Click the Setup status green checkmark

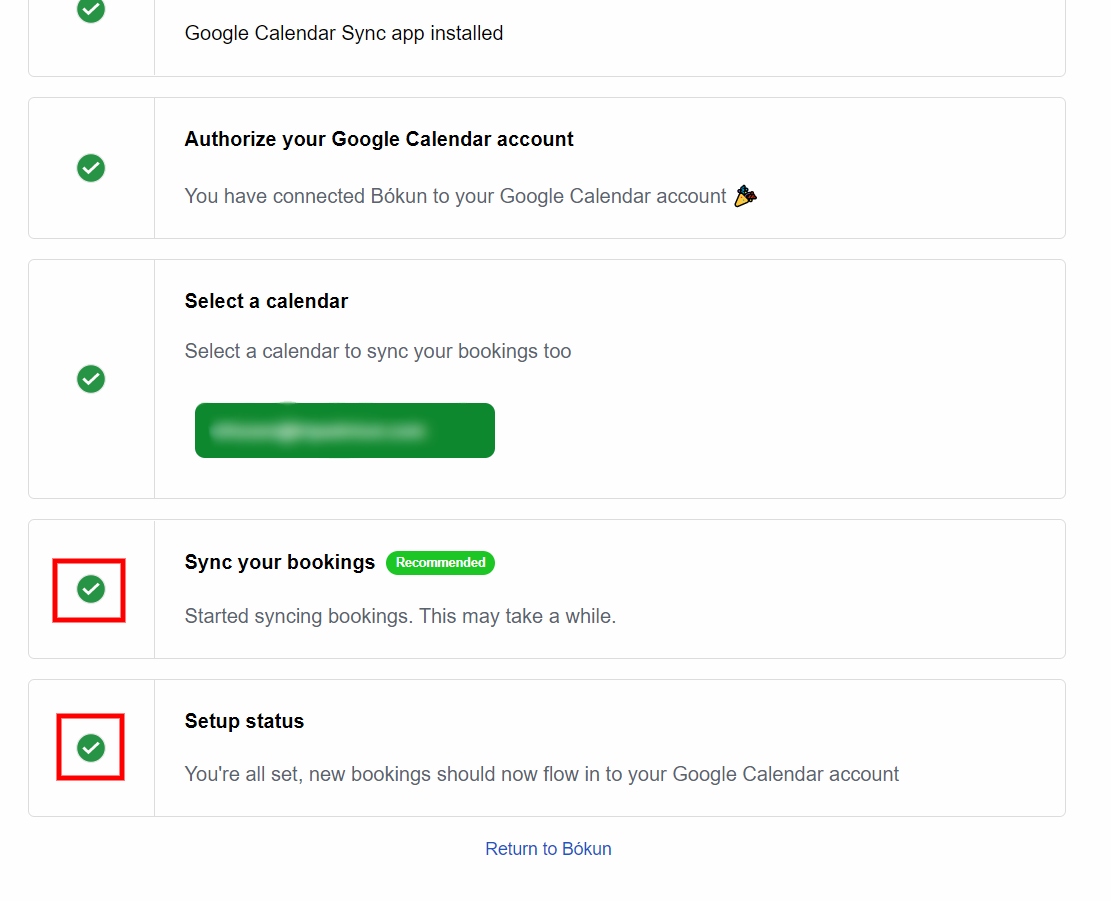tap(91, 748)
